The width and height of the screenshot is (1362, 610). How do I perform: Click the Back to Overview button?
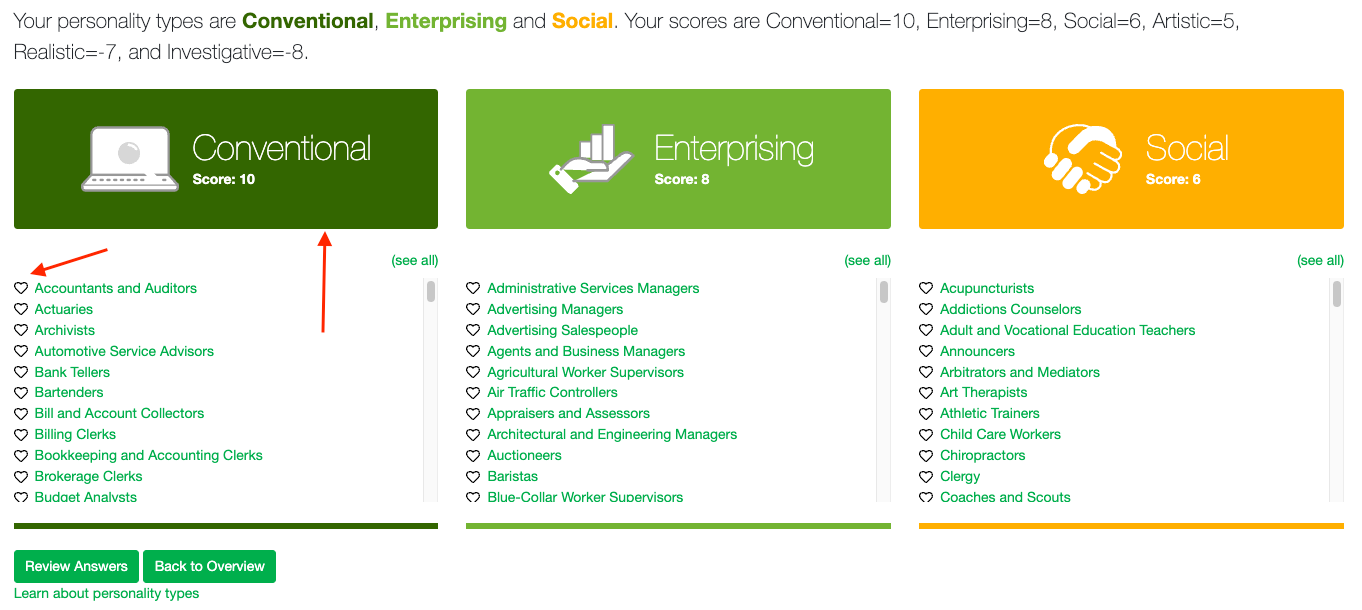pyautogui.click(x=209, y=566)
